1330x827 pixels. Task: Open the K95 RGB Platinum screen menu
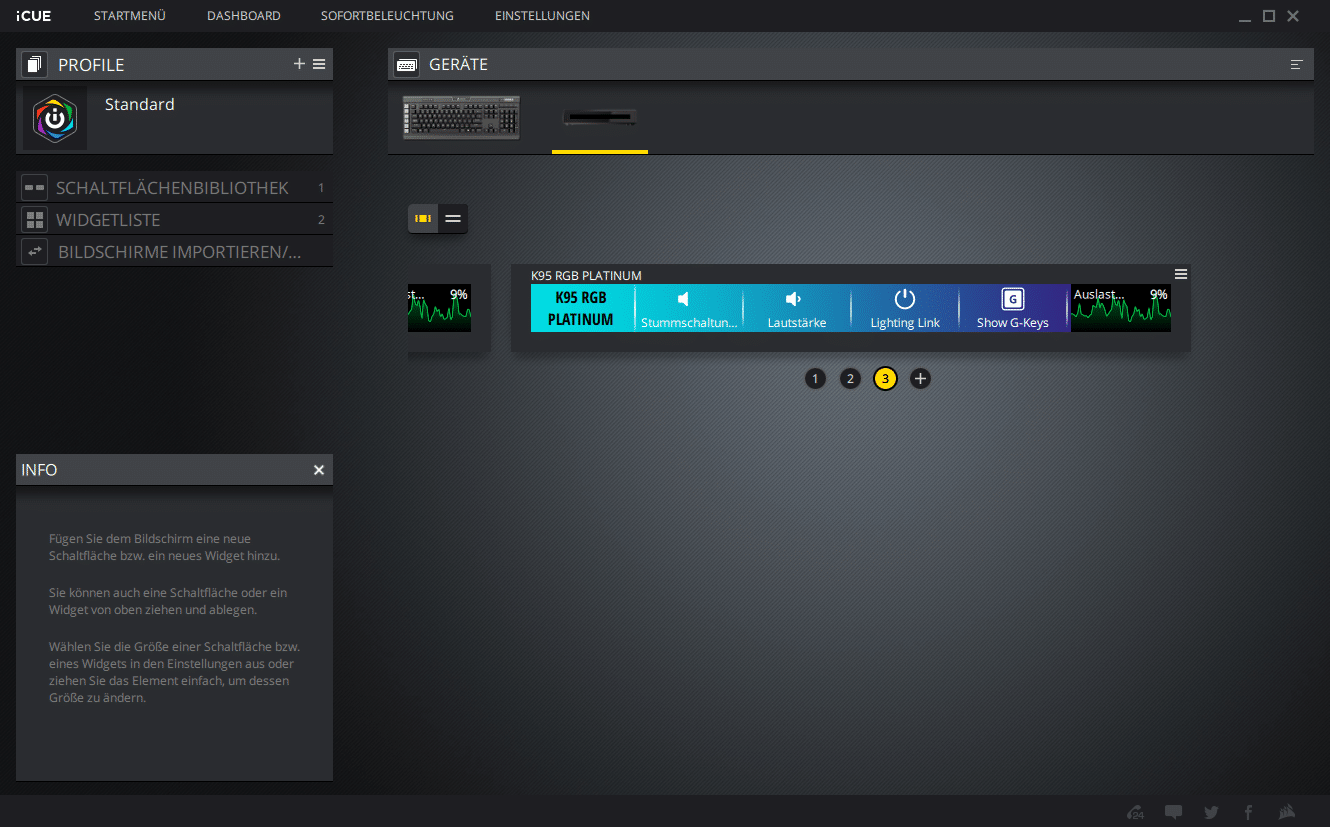click(1181, 274)
